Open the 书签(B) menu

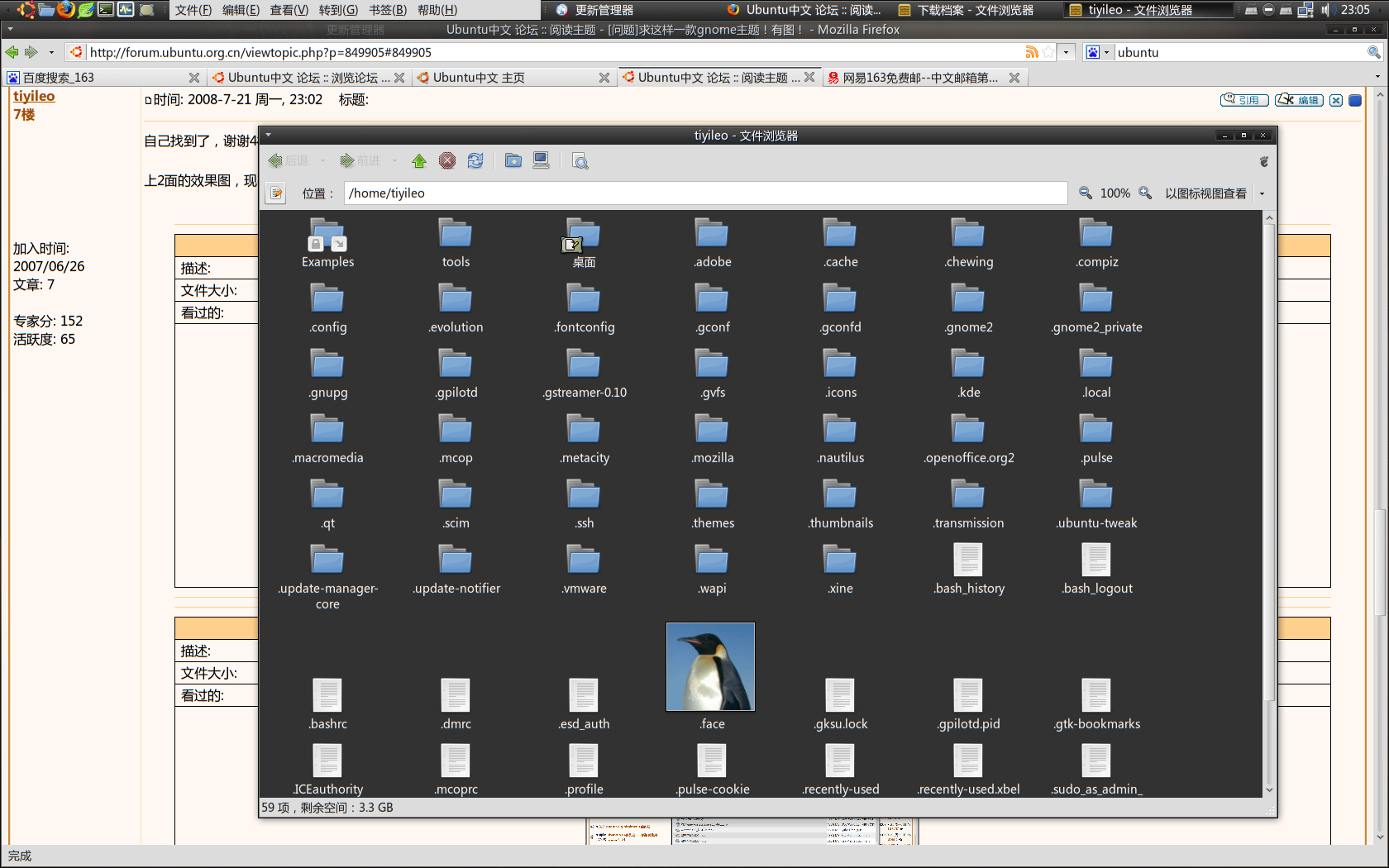tap(388, 10)
